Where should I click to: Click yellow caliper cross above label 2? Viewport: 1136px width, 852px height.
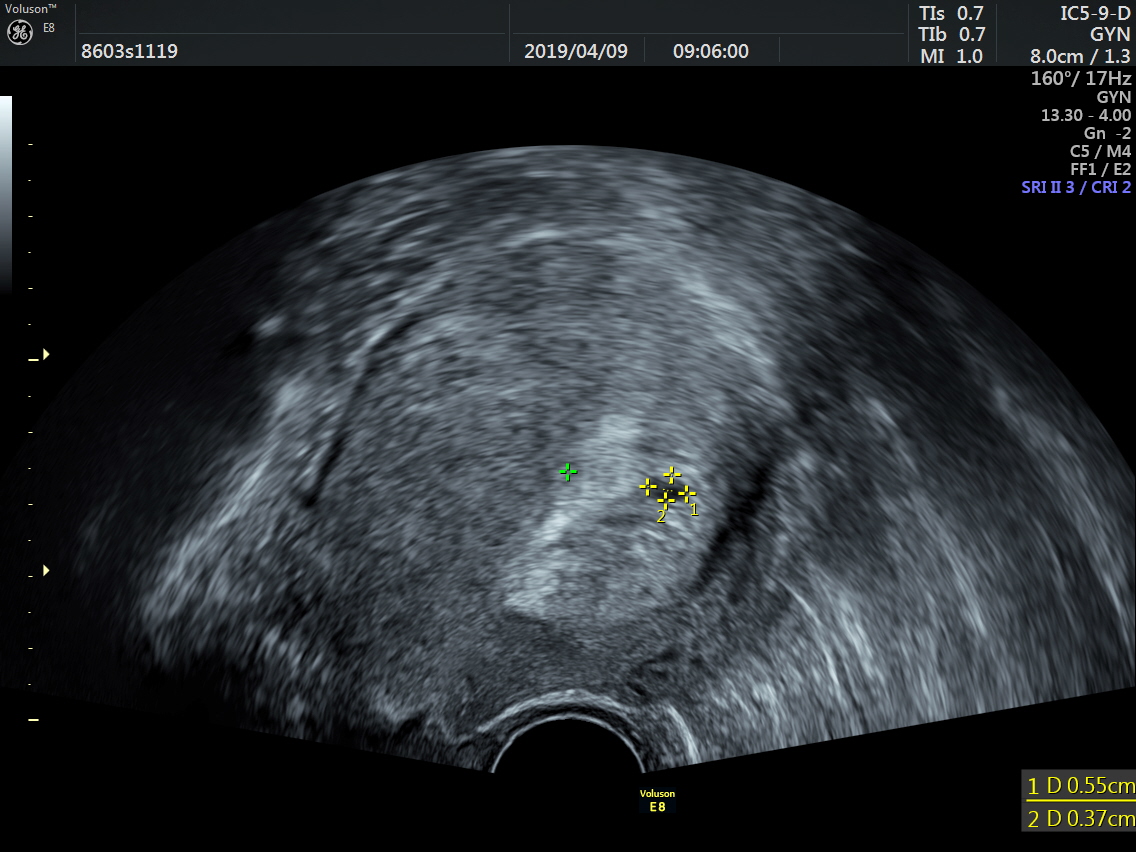(665, 500)
